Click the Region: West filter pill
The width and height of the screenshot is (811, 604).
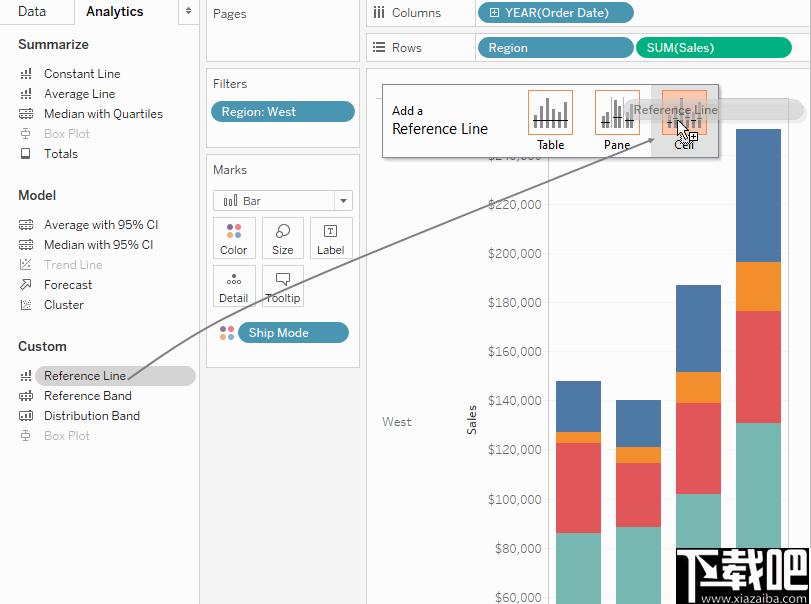(283, 112)
